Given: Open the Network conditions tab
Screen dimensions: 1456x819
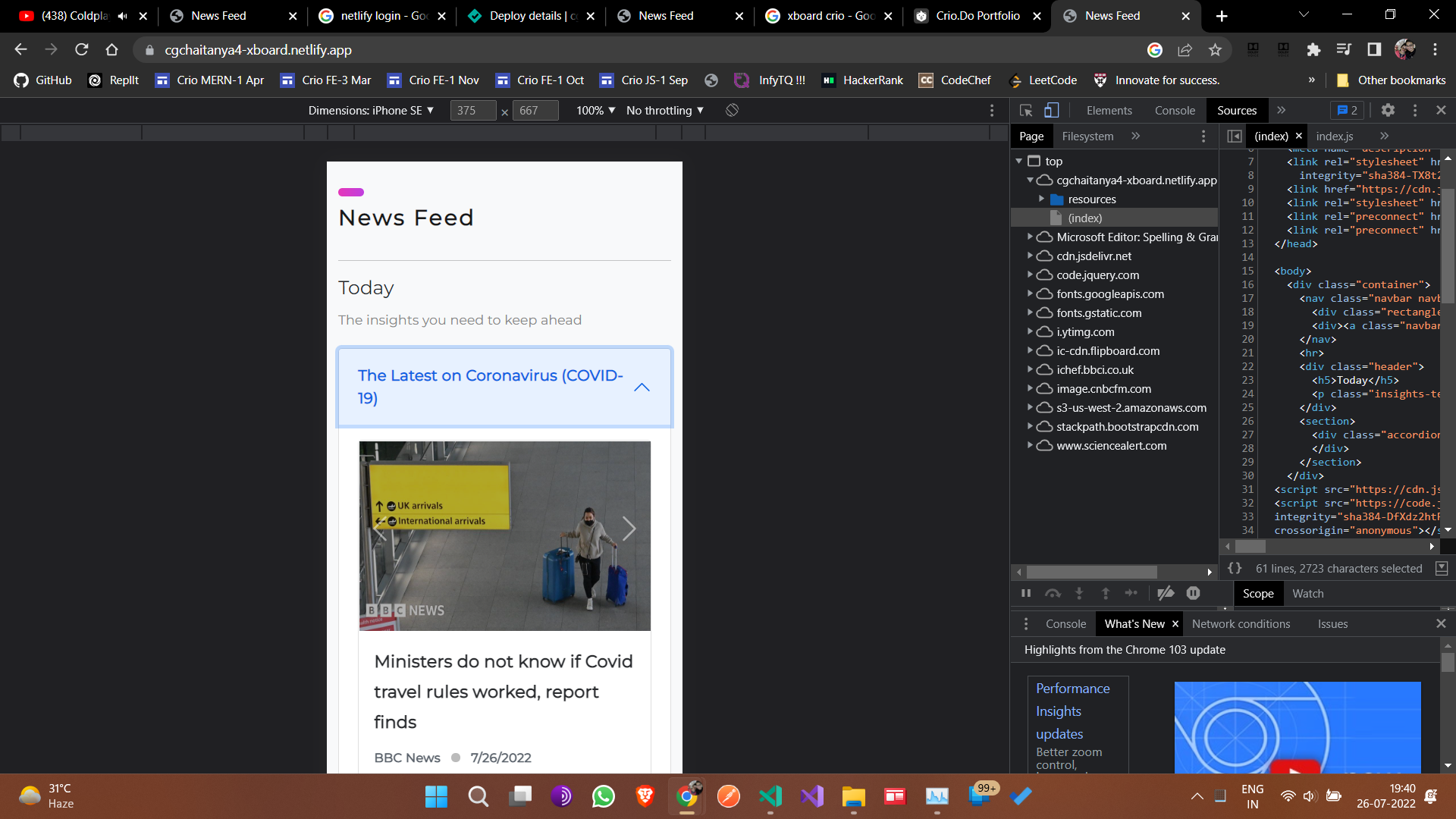Looking at the screenshot, I should pyautogui.click(x=1241, y=623).
